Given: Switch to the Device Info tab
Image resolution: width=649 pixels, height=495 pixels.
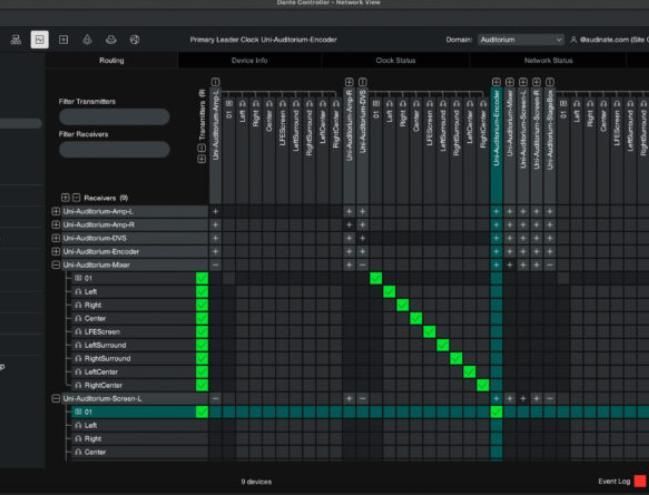Looking at the screenshot, I should coord(249,61).
